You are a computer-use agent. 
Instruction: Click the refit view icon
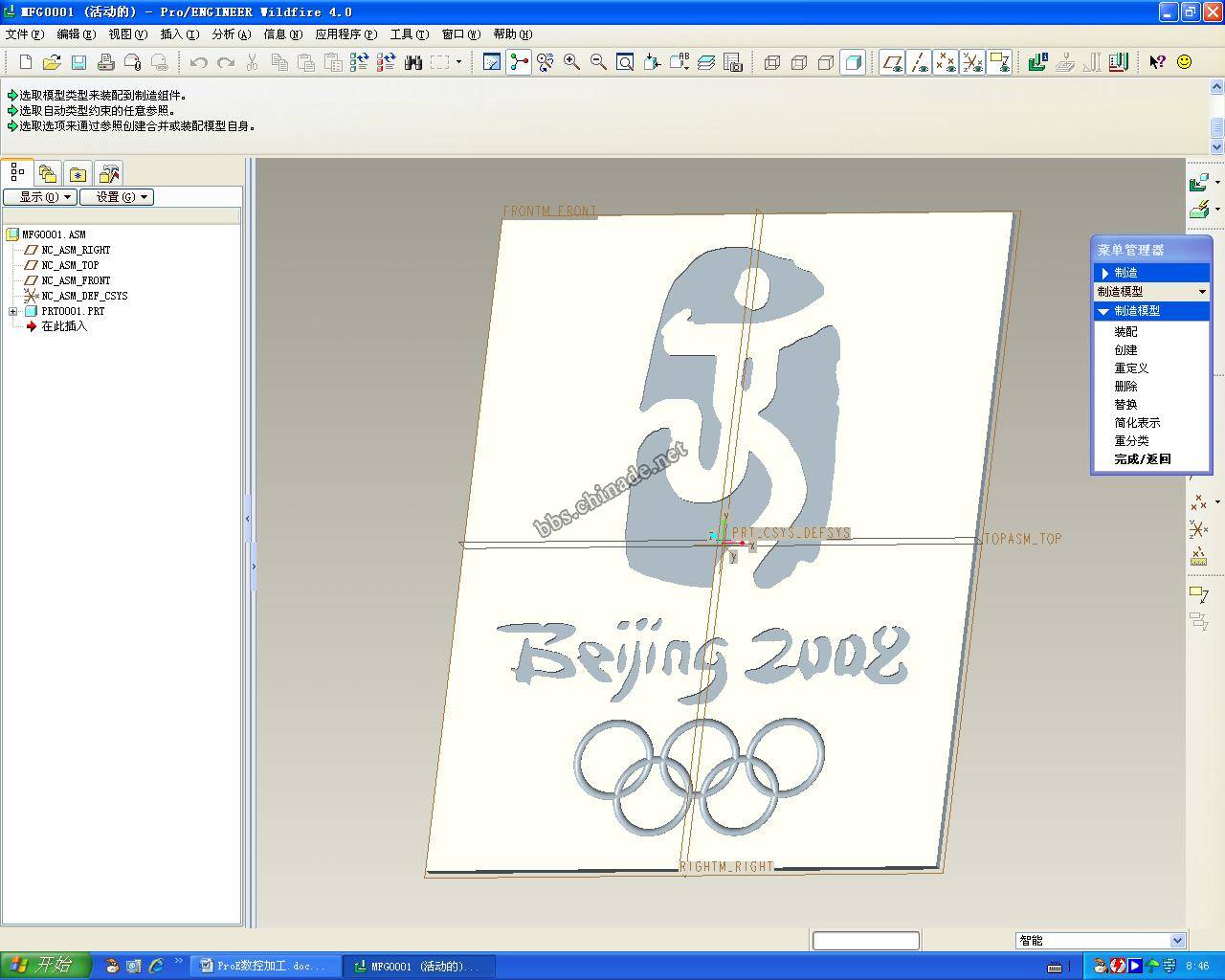tap(625, 62)
